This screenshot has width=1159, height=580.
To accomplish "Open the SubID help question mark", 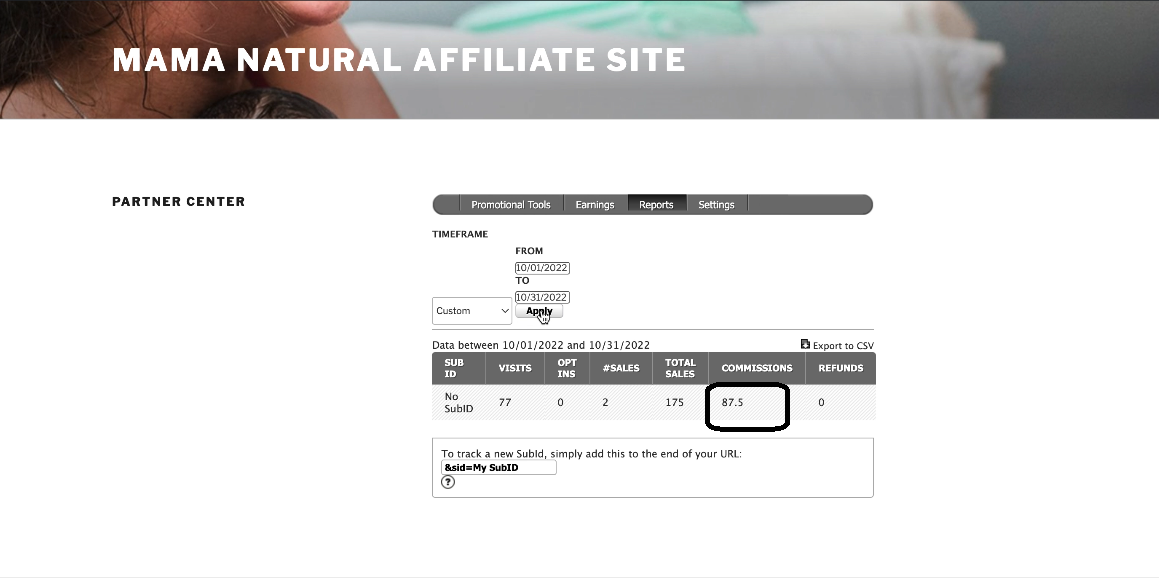I will coord(448,482).
